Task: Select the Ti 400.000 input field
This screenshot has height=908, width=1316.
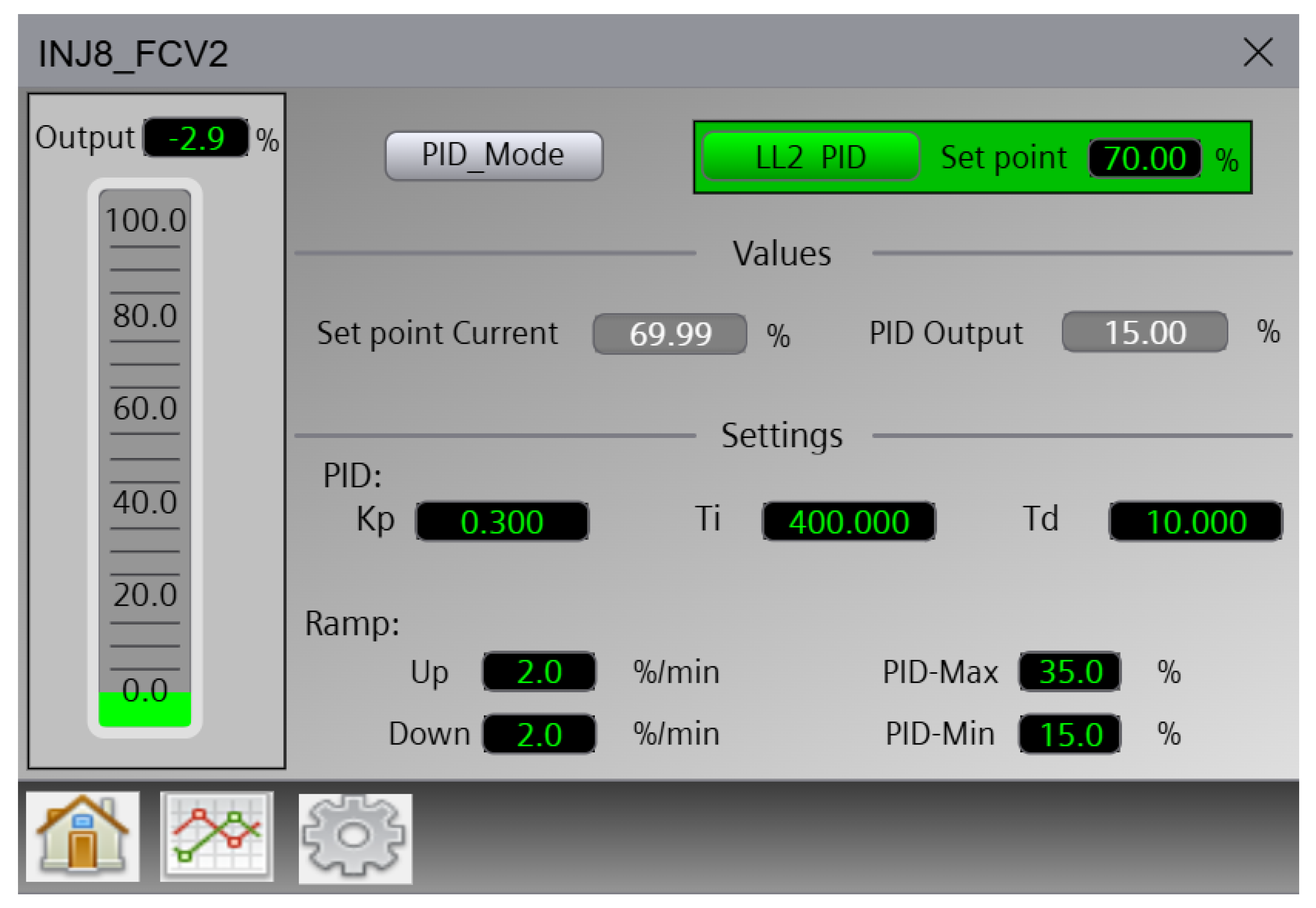Action: (848, 521)
